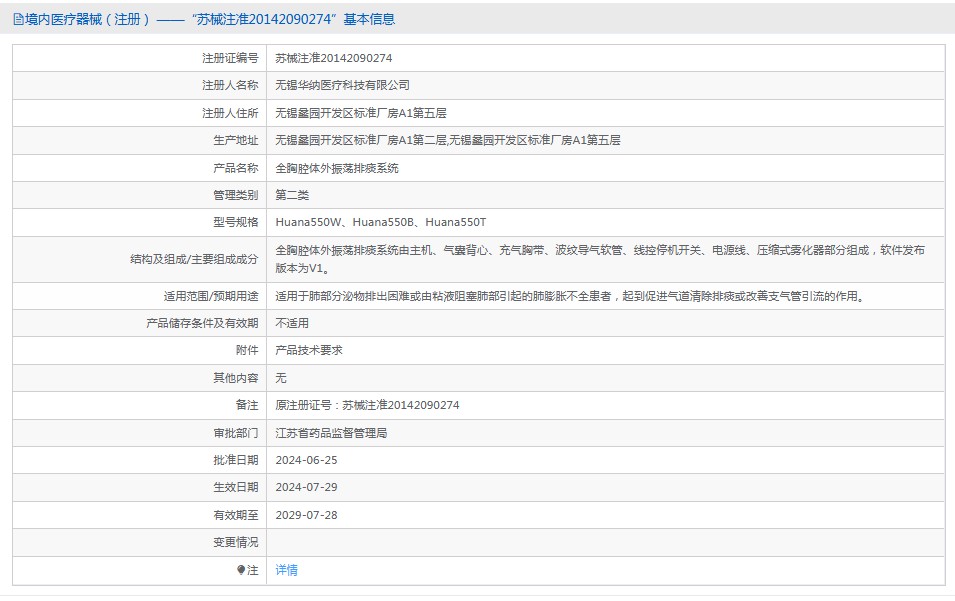Click the 注册人住所 label
Image resolution: width=955 pixels, height=601 pixels.
(230, 113)
